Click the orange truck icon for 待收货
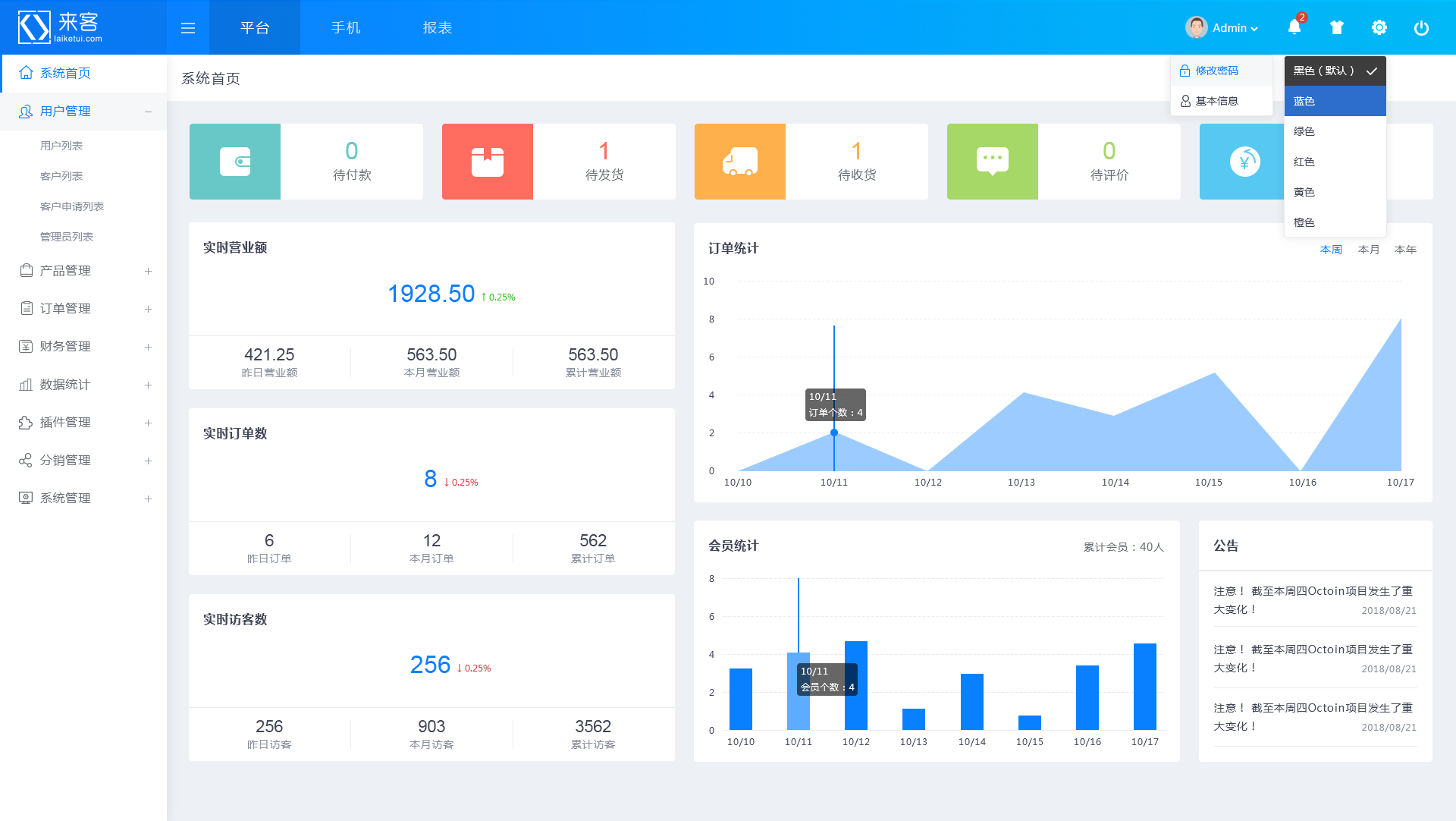This screenshot has height=821, width=1456. 740,161
